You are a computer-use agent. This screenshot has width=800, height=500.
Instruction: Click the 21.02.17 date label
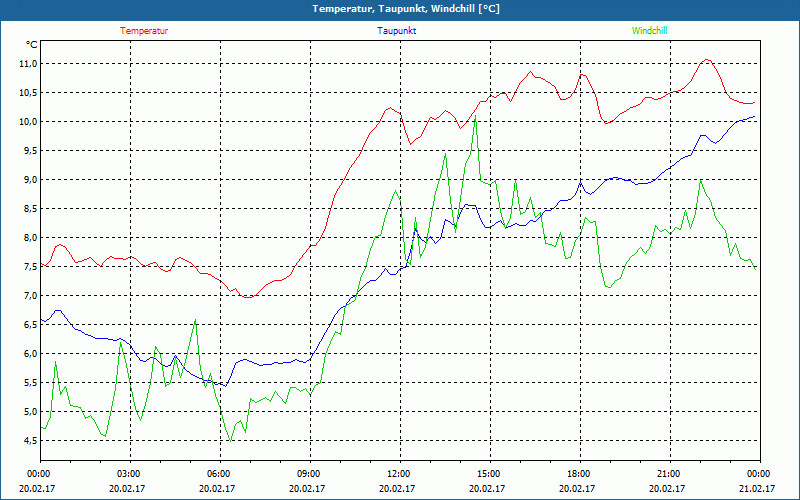[x=757, y=488]
